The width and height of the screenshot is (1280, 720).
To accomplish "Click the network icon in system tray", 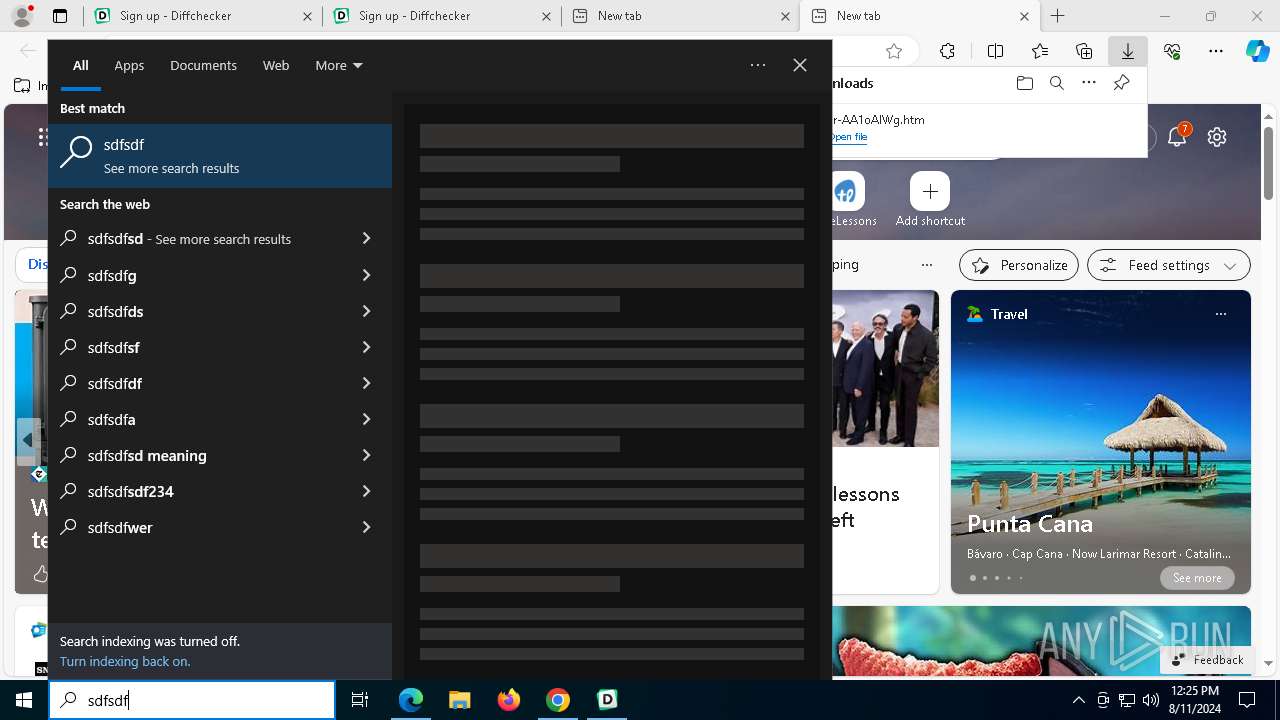I will [x=1126, y=700].
